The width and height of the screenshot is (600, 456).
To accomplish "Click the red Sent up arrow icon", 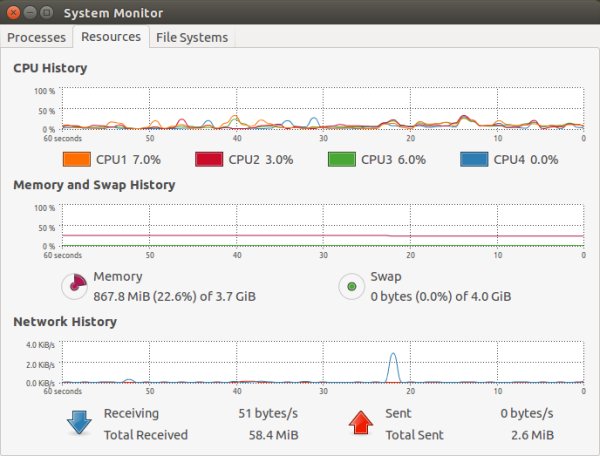I will (359, 424).
